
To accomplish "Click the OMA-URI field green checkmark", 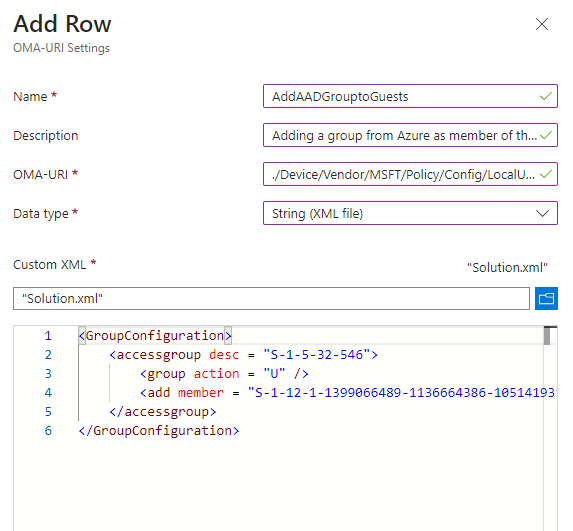I will tap(546, 174).
